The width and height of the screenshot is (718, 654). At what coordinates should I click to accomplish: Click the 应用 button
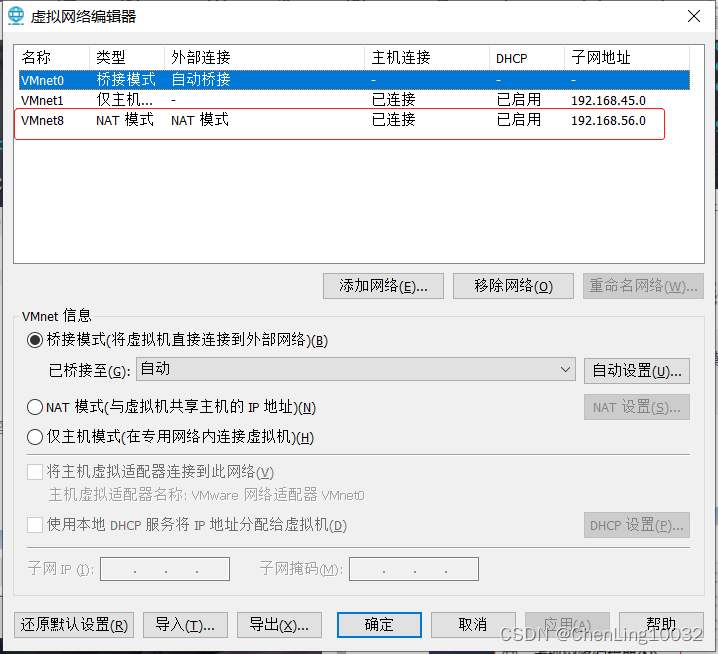tap(567, 625)
